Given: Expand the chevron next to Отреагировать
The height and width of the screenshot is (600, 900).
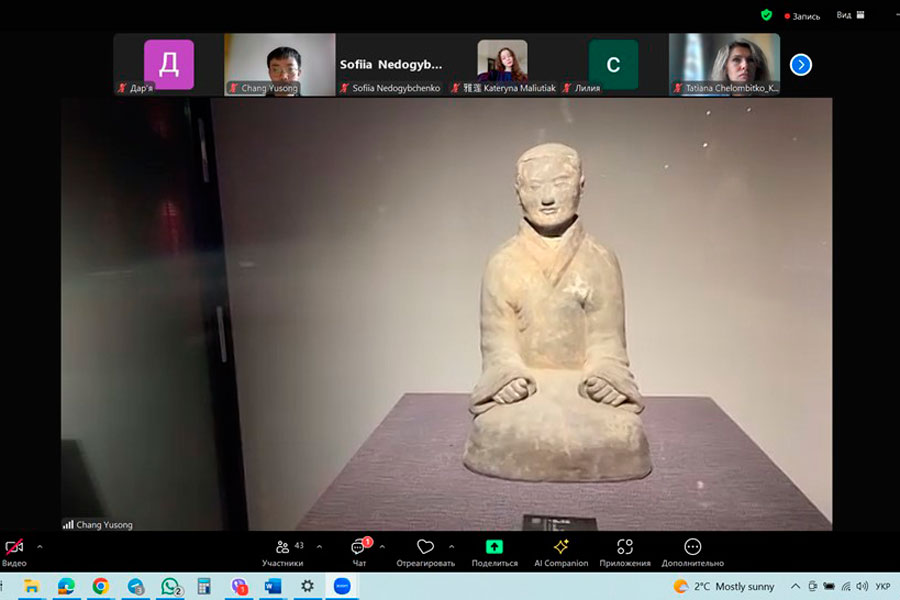Looking at the screenshot, I should tap(451, 546).
